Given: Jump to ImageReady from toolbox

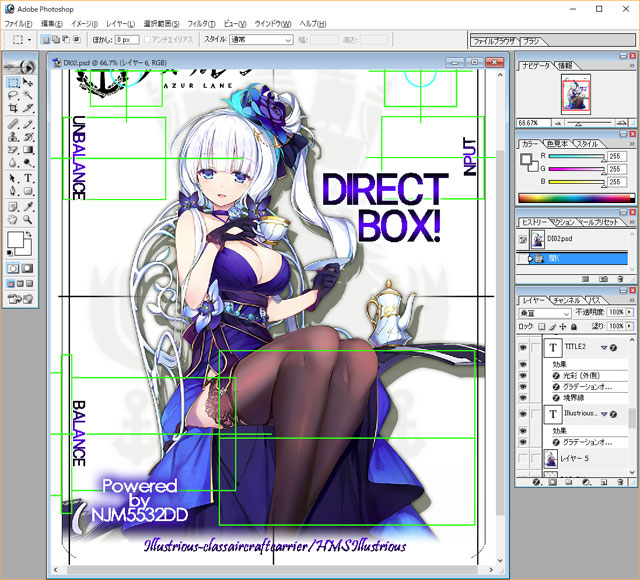Looking at the screenshot, I should 20,299.
